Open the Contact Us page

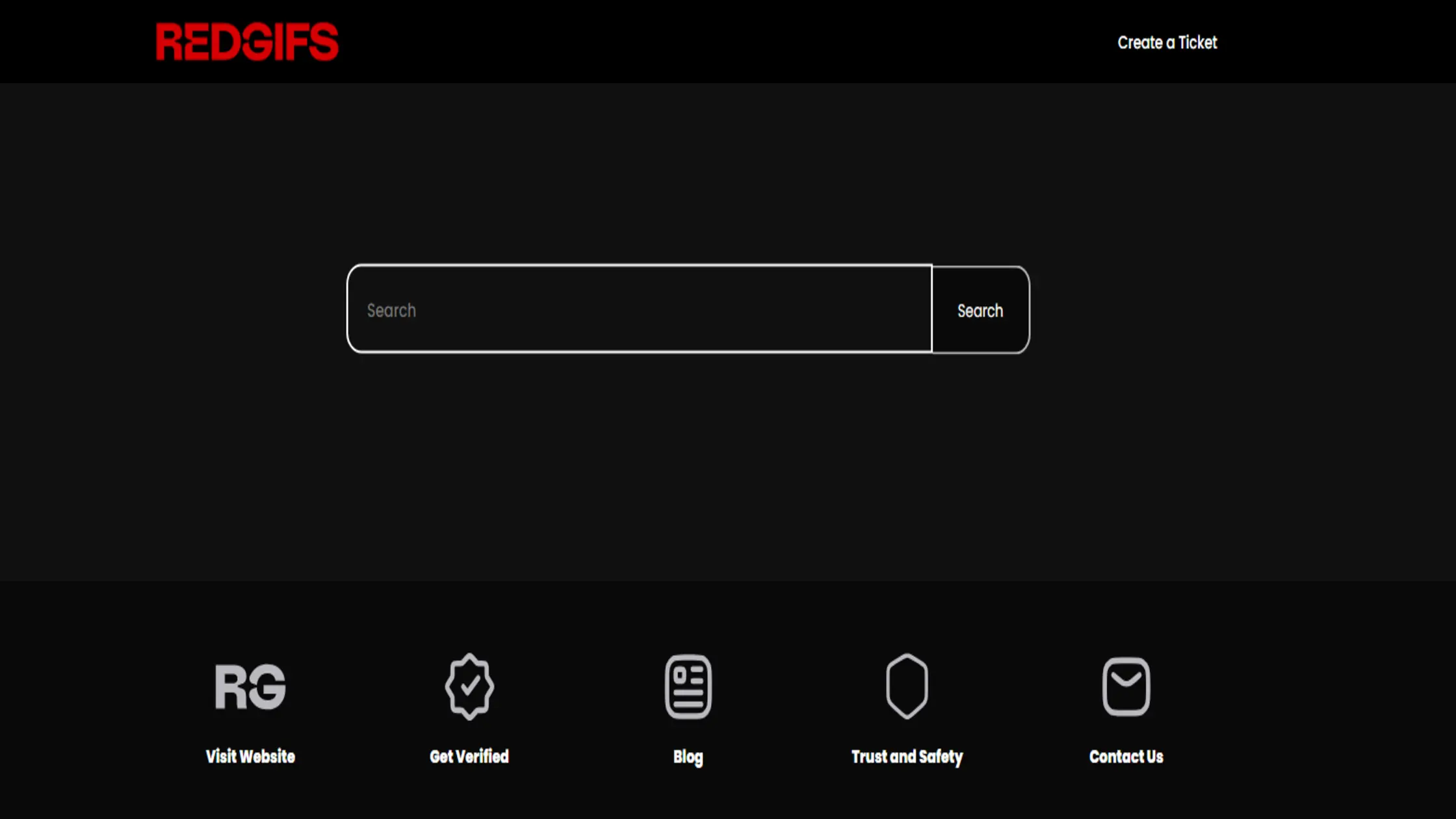pyautogui.click(x=1126, y=756)
